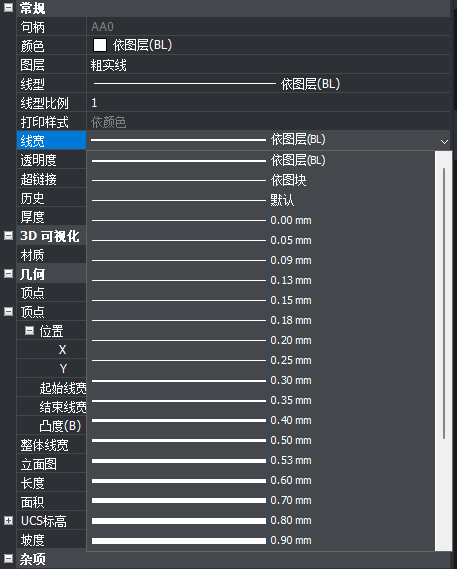The height and width of the screenshot is (569, 457).
Task: Pick the 0.00 mm lineweight
Action: pos(260,220)
